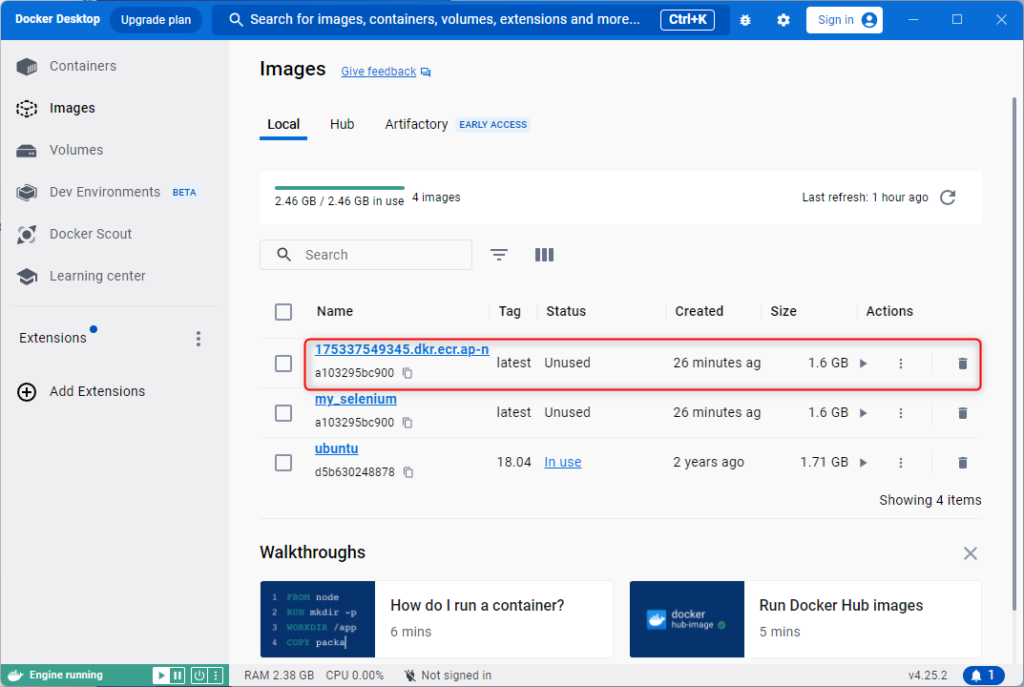
Task: Open the Containers section icon
Action: [27, 67]
